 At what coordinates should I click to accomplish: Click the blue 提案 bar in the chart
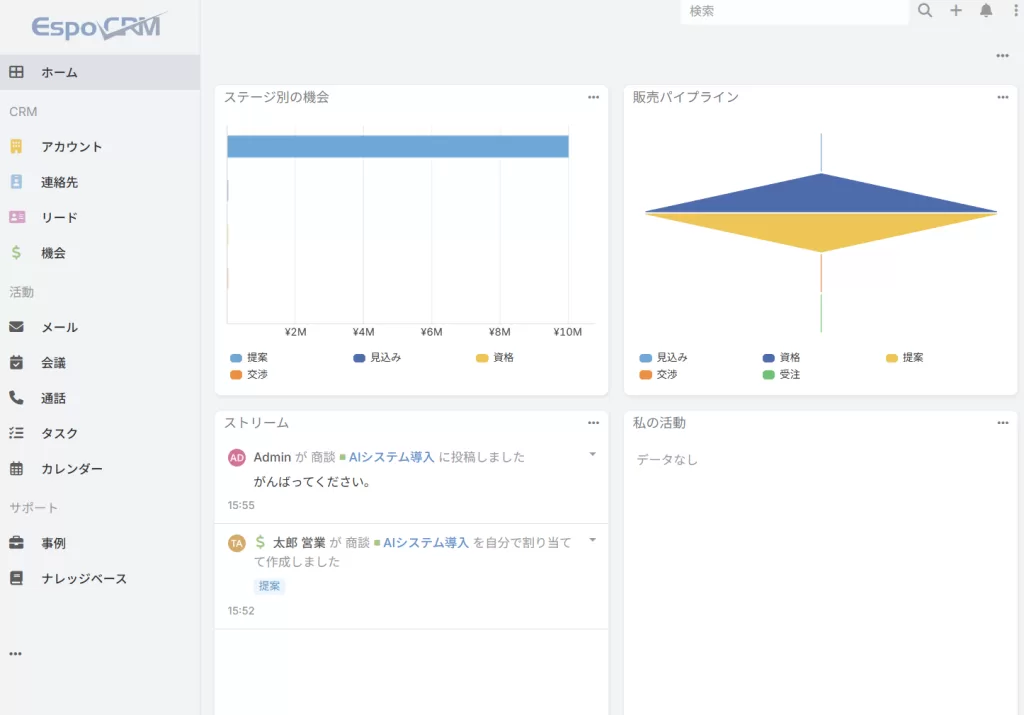(x=398, y=147)
